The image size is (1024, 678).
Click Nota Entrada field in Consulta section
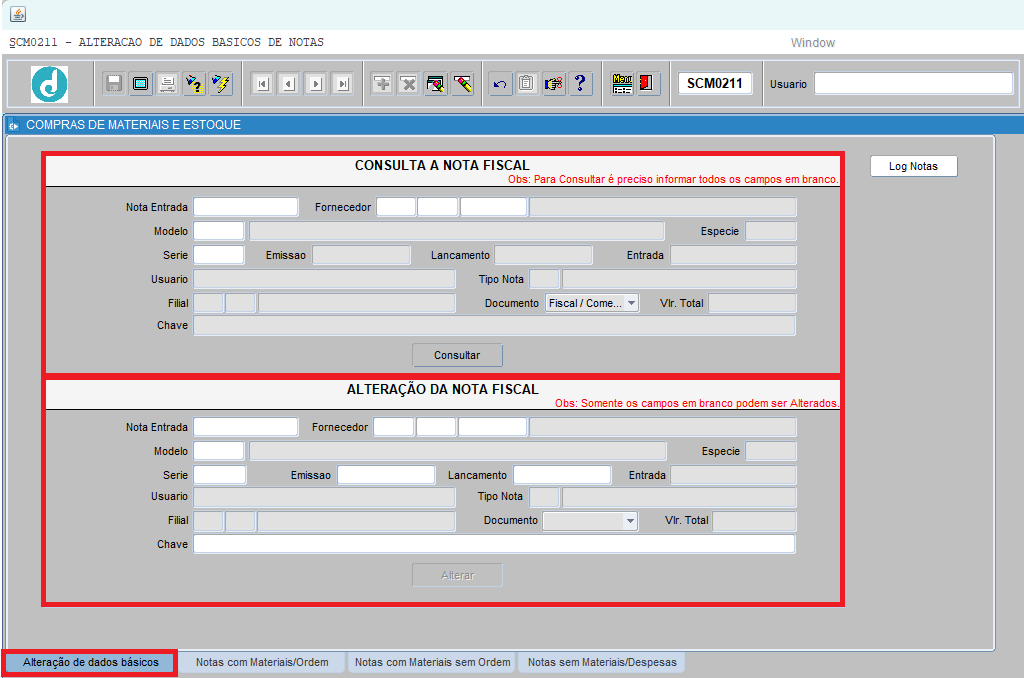tap(245, 207)
